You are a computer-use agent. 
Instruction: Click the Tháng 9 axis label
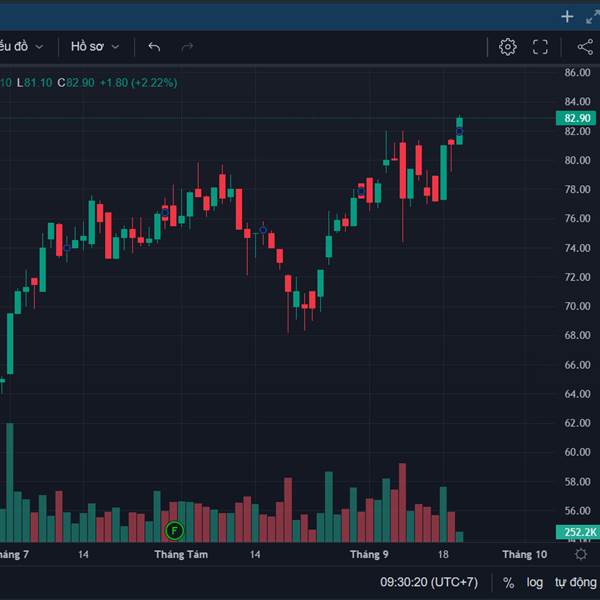pyautogui.click(x=369, y=554)
